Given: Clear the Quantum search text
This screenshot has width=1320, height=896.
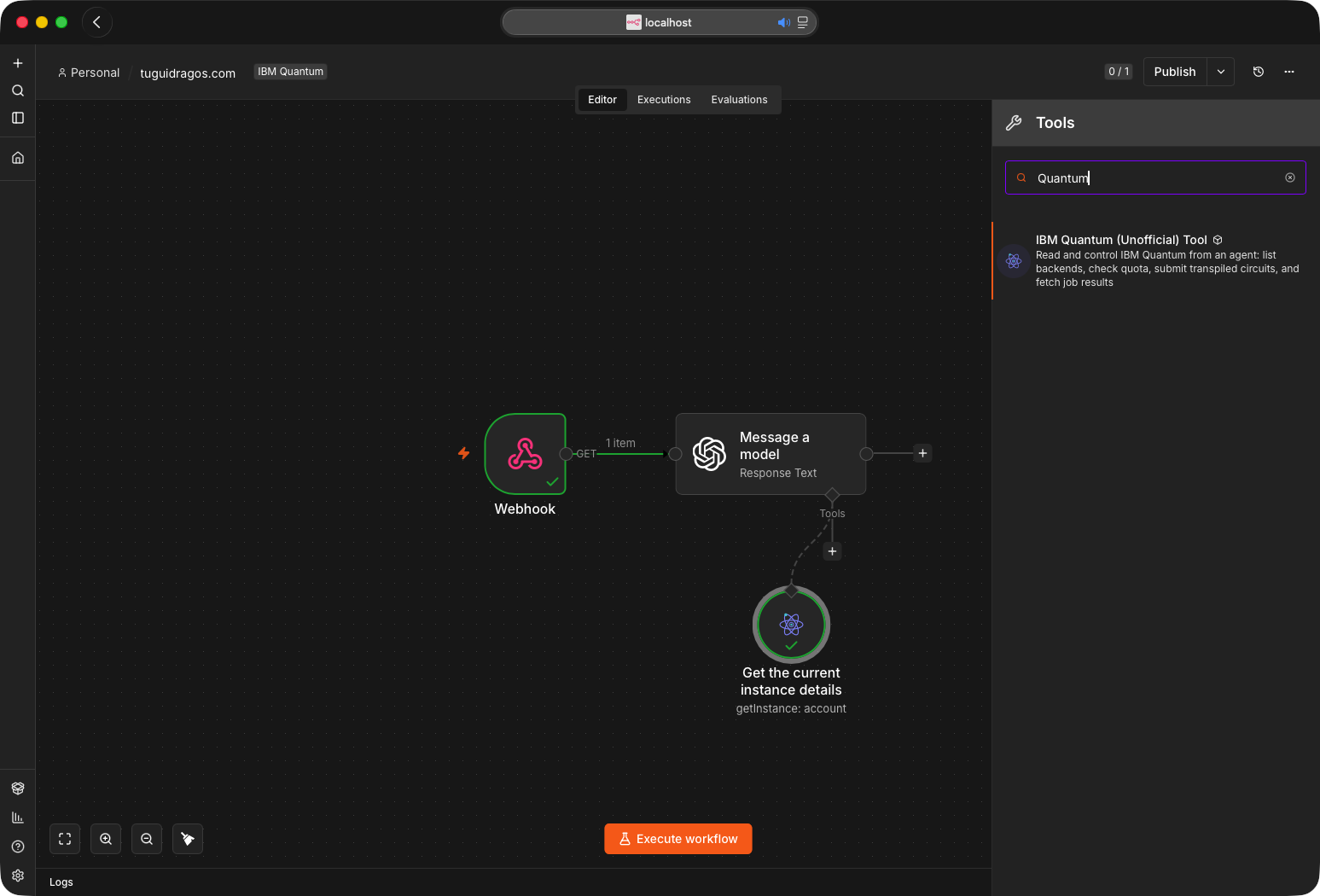Looking at the screenshot, I should click(x=1290, y=177).
